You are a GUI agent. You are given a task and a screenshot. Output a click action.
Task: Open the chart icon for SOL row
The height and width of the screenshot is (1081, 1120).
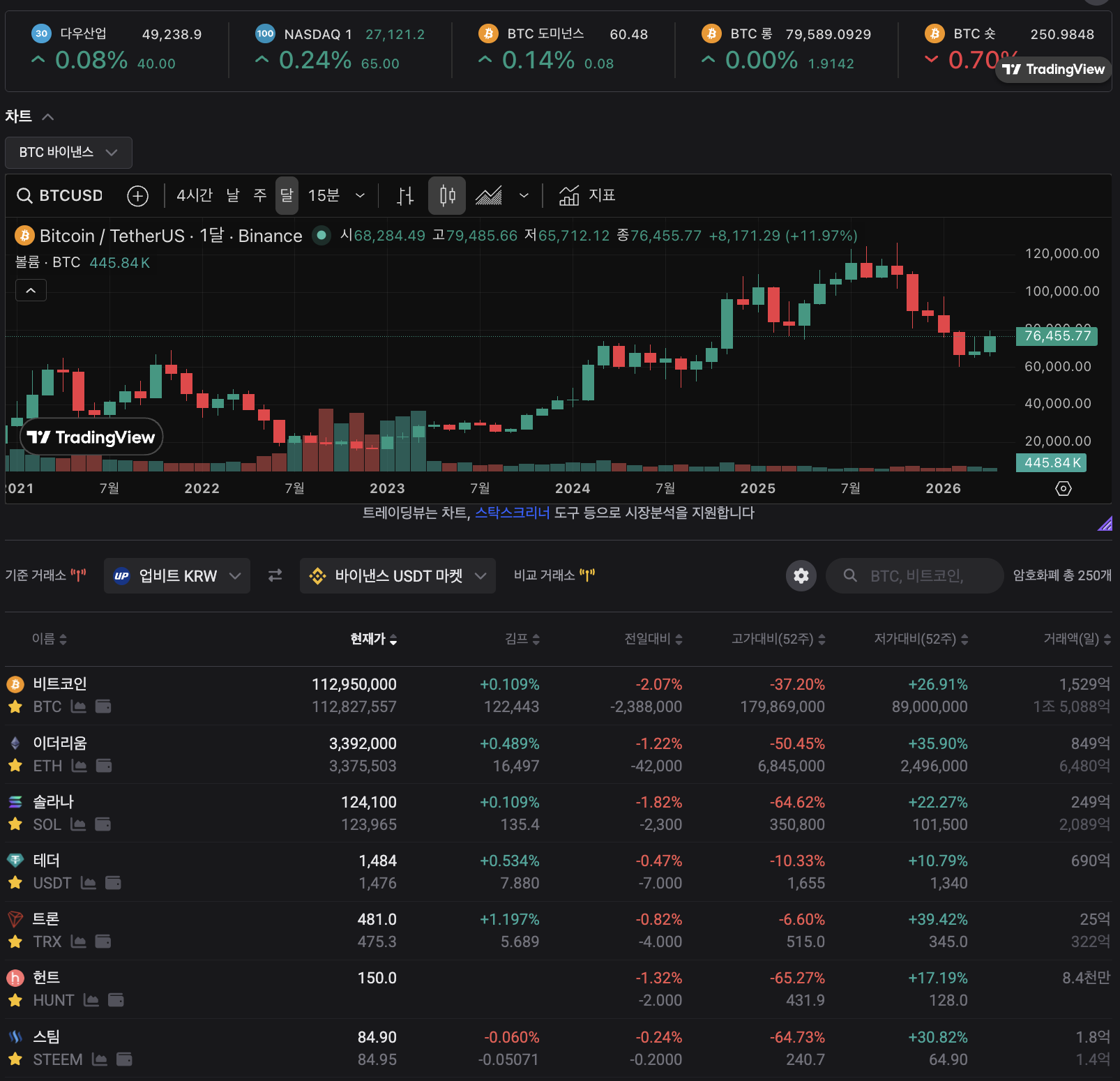pyautogui.click(x=78, y=824)
